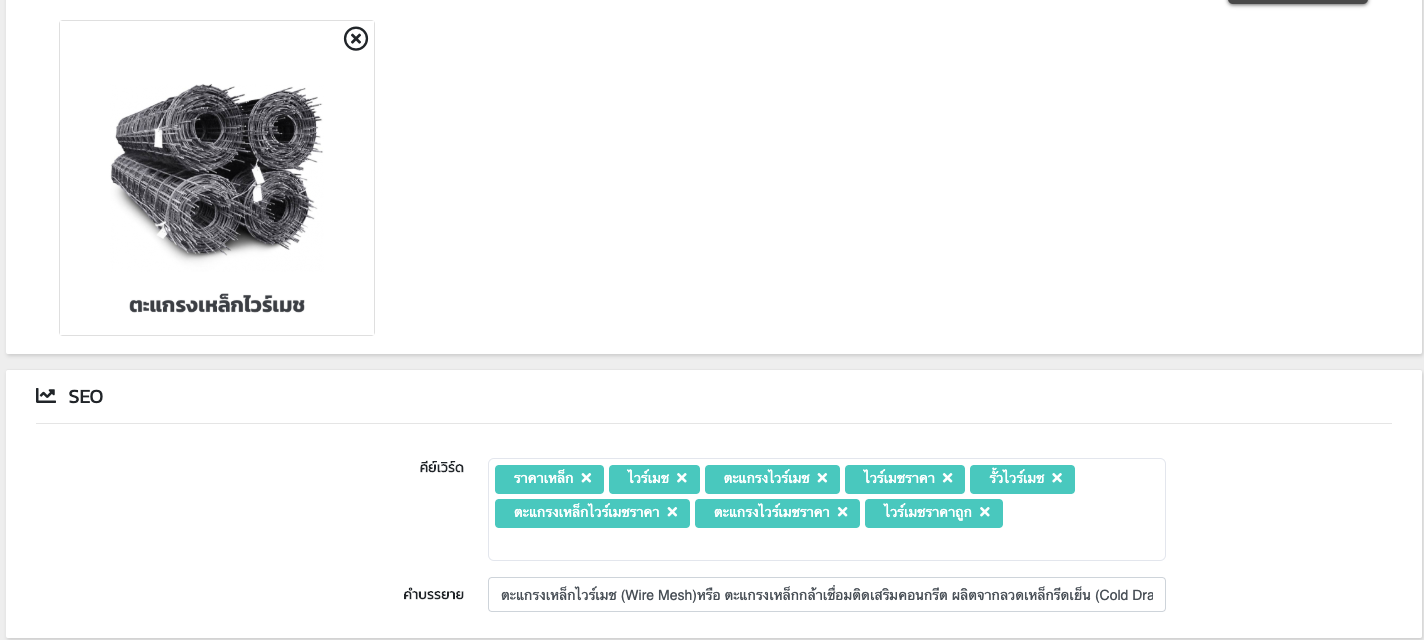The width and height of the screenshot is (1424, 640).
Task: Click the ตะแกรงเหล็กไวร์เมช image caption
Action: (217, 305)
